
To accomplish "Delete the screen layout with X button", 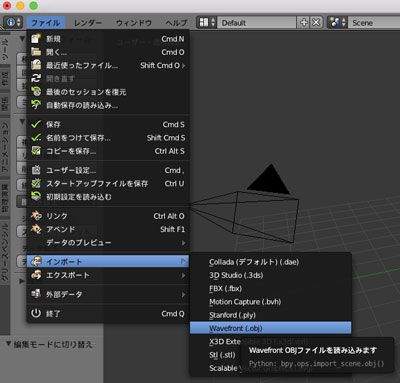I will tap(316, 23).
